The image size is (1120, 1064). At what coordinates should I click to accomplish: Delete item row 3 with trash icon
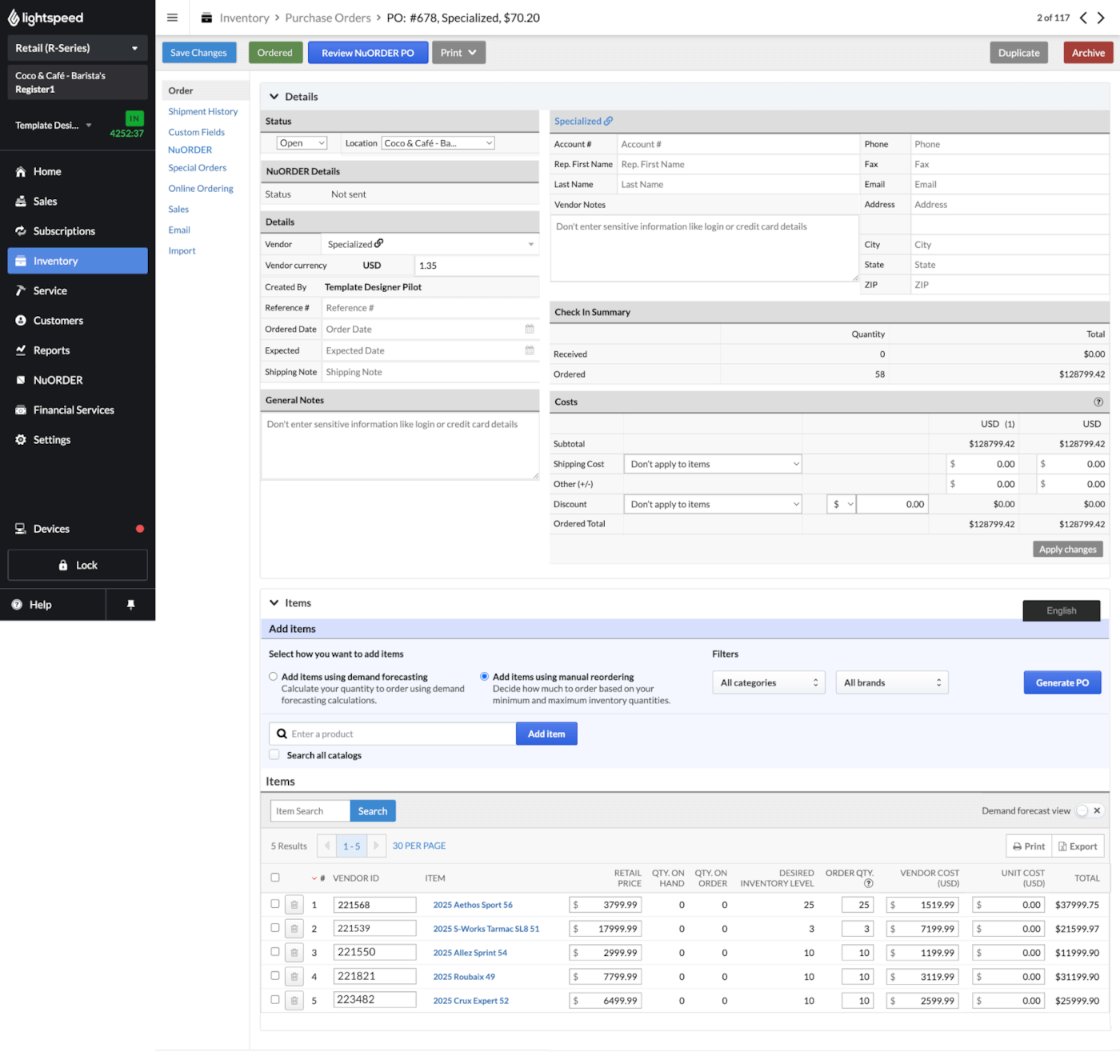pos(294,953)
